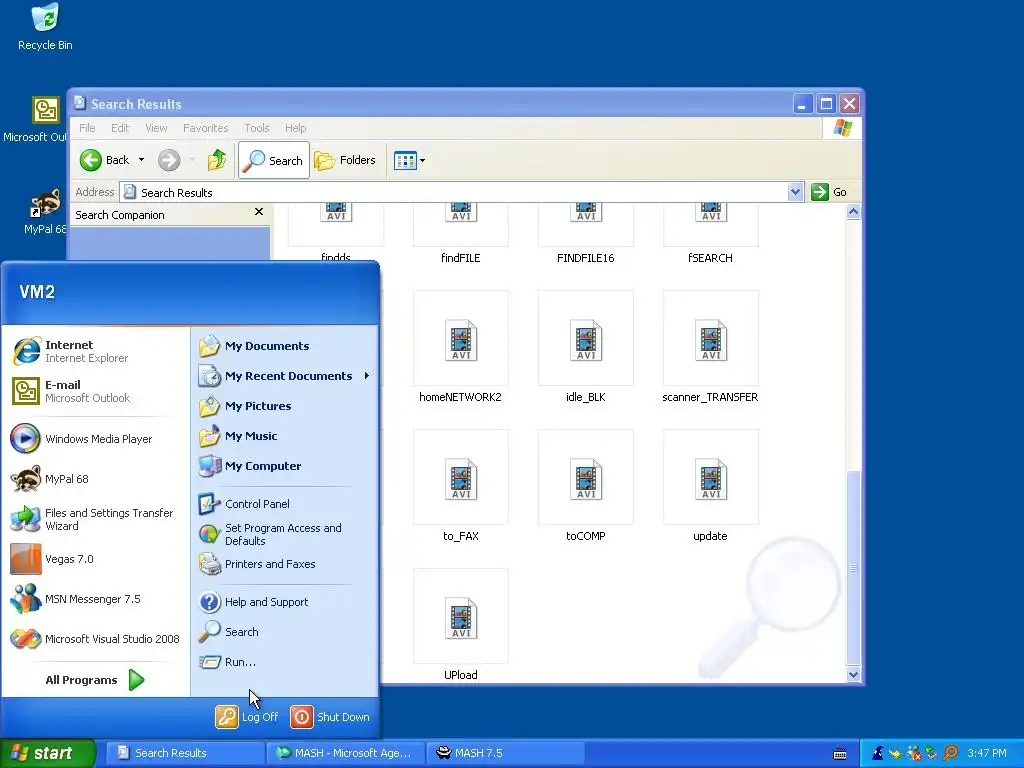Toggle the Folders pane toolbar button

coord(345,160)
